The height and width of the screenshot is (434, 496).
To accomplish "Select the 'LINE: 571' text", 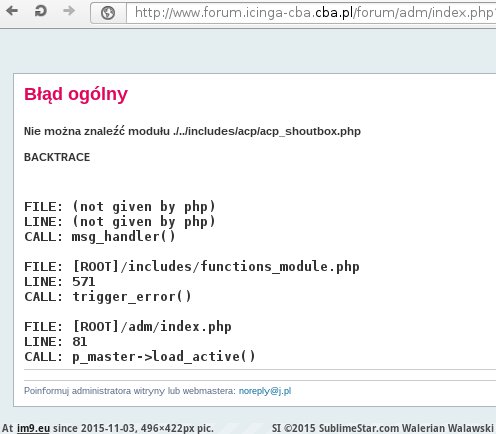I will point(60,282).
